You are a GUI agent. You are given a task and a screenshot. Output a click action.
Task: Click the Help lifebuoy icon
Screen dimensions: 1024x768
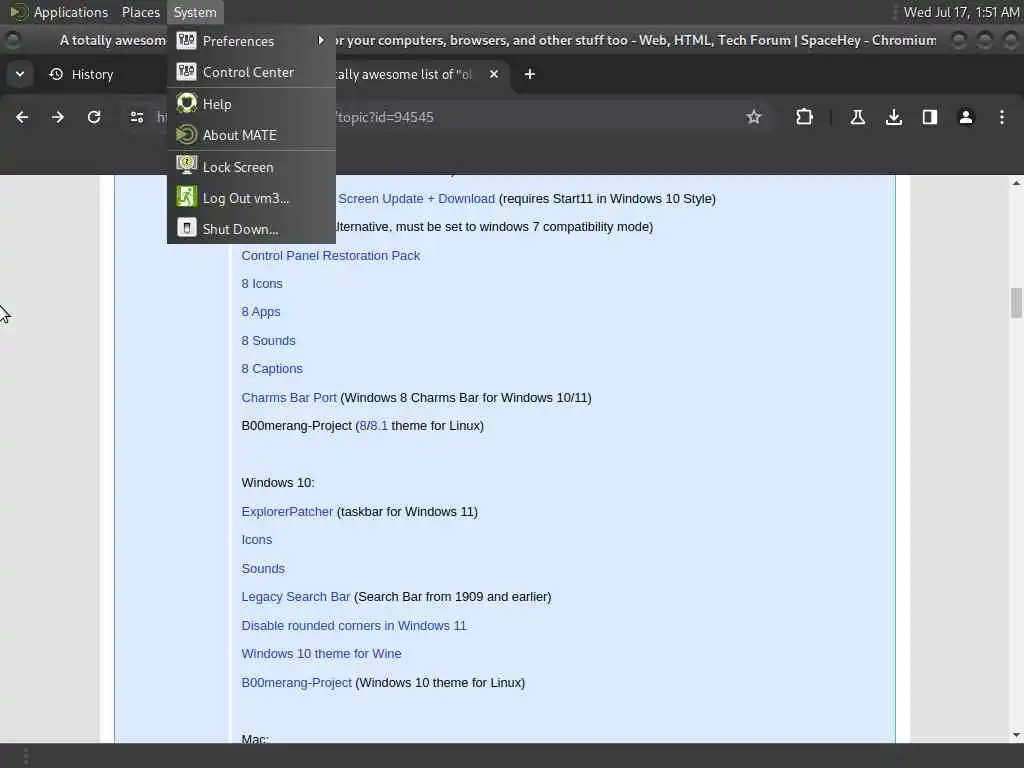187,103
